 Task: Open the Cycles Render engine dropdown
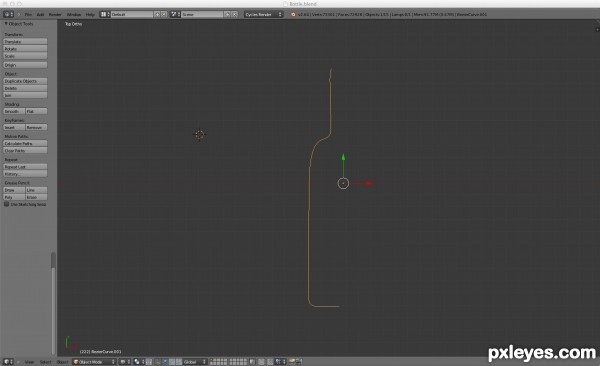pyautogui.click(x=263, y=14)
